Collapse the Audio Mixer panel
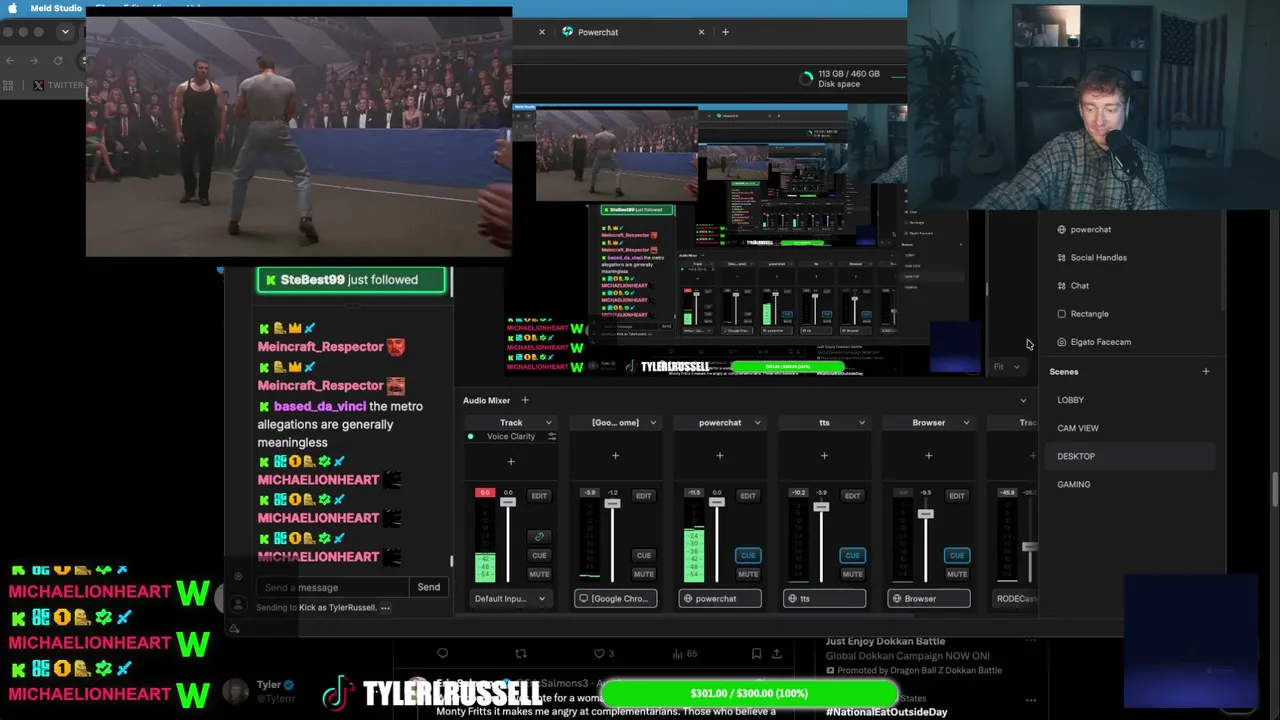1280x720 pixels. (1022, 400)
